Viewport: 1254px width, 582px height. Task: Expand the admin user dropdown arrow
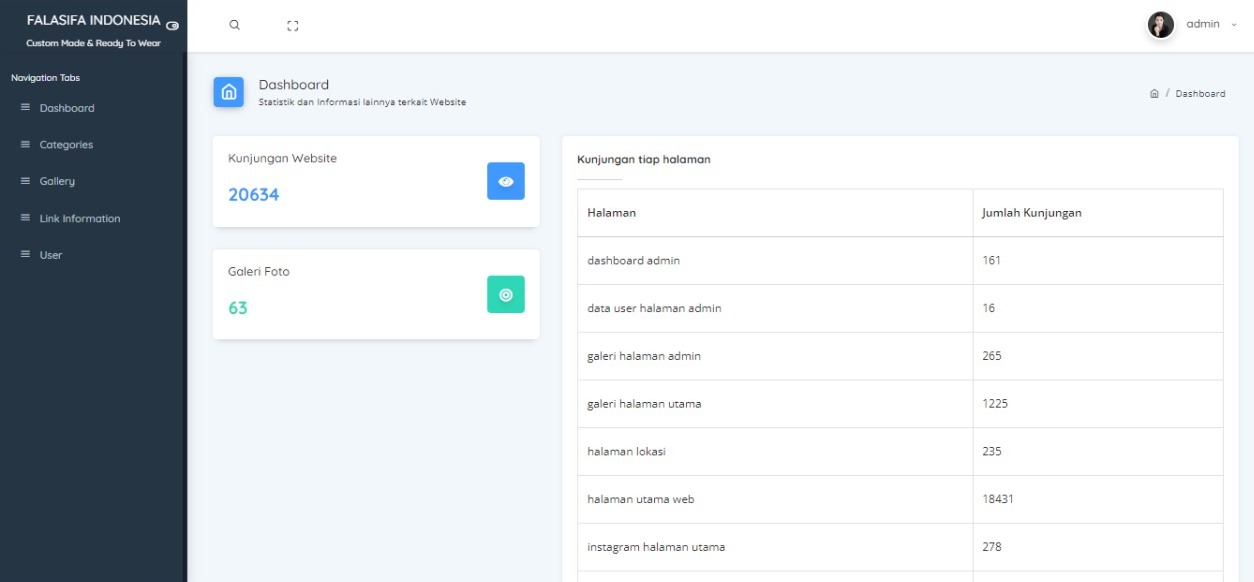(1233, 25)
